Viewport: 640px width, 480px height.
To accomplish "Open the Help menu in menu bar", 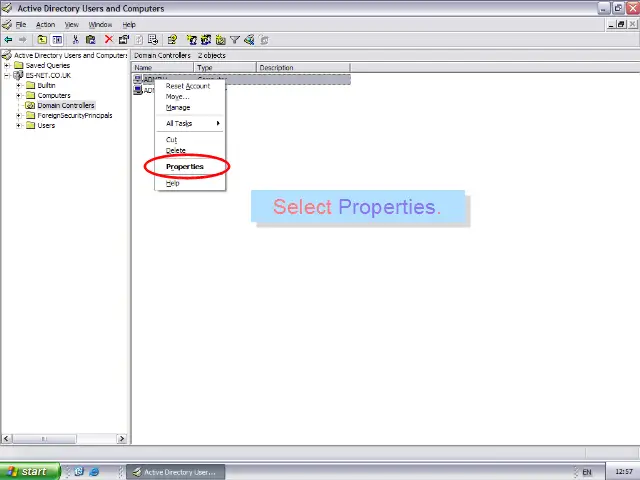I will pyautogui.click(x=129, y=24).
